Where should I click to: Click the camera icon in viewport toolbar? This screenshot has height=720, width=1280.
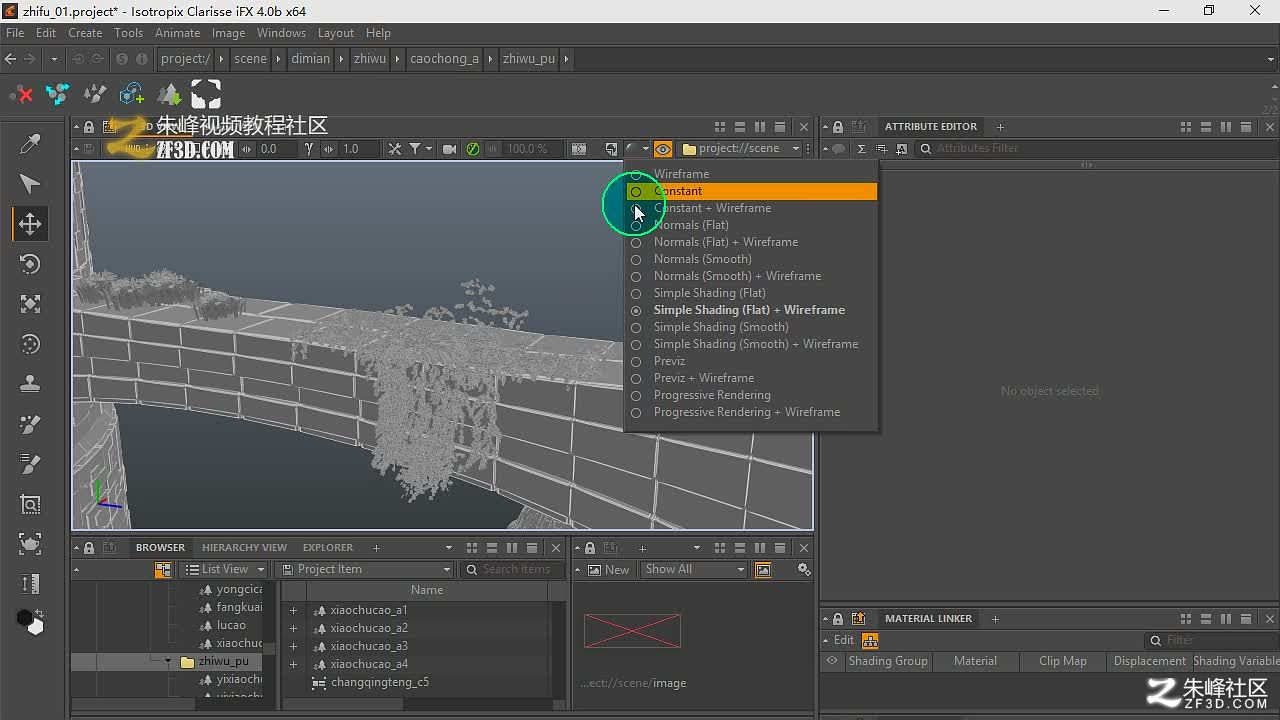[x=449, y=149]
